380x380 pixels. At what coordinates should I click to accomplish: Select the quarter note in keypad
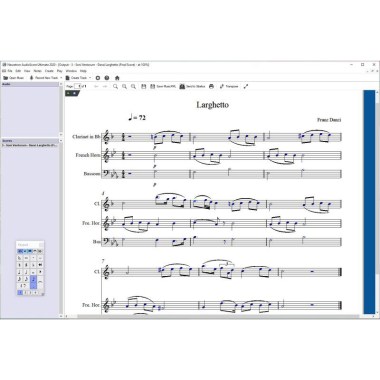pyautogui.click(x=19, y=272)
